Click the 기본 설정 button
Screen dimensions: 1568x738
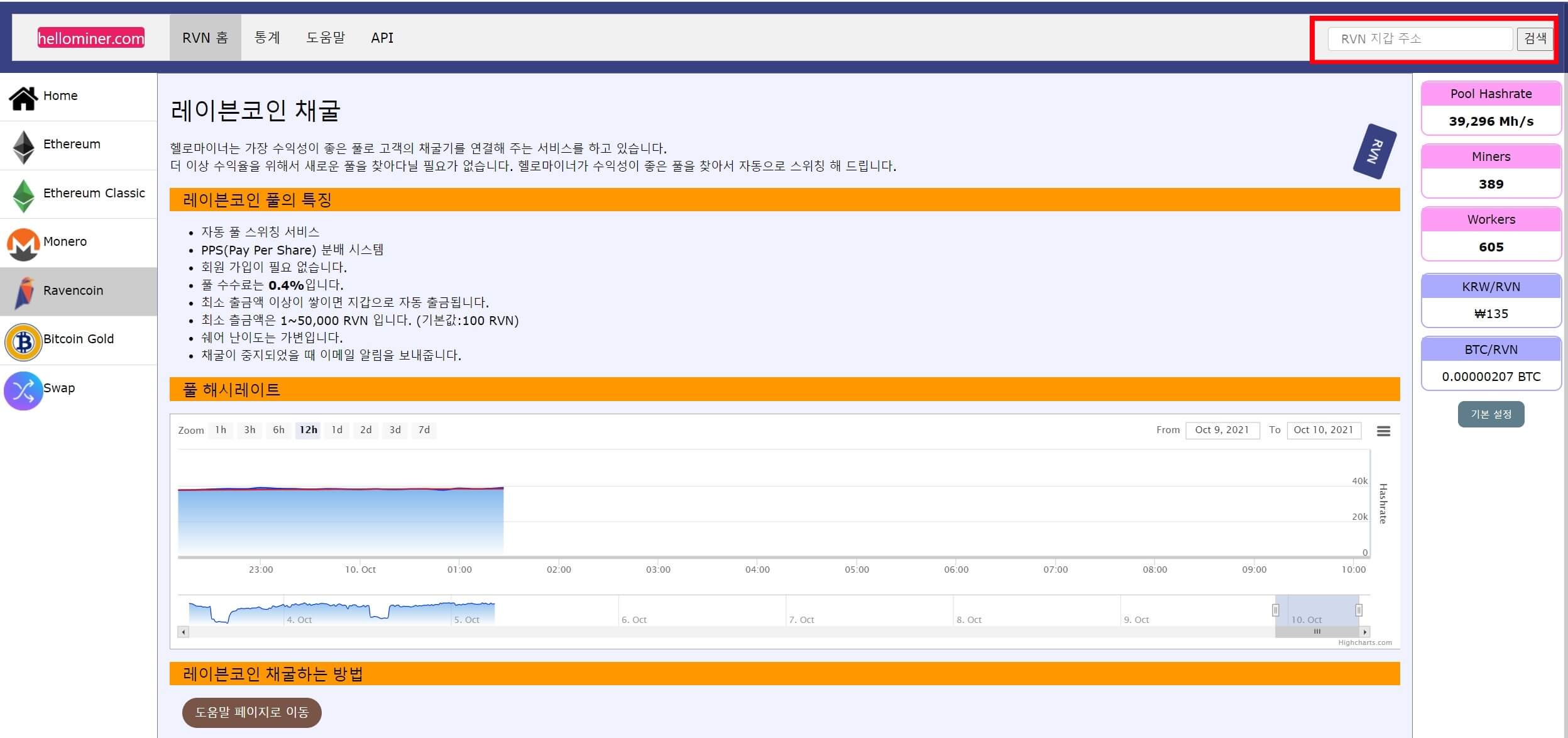click(1491, 414)
